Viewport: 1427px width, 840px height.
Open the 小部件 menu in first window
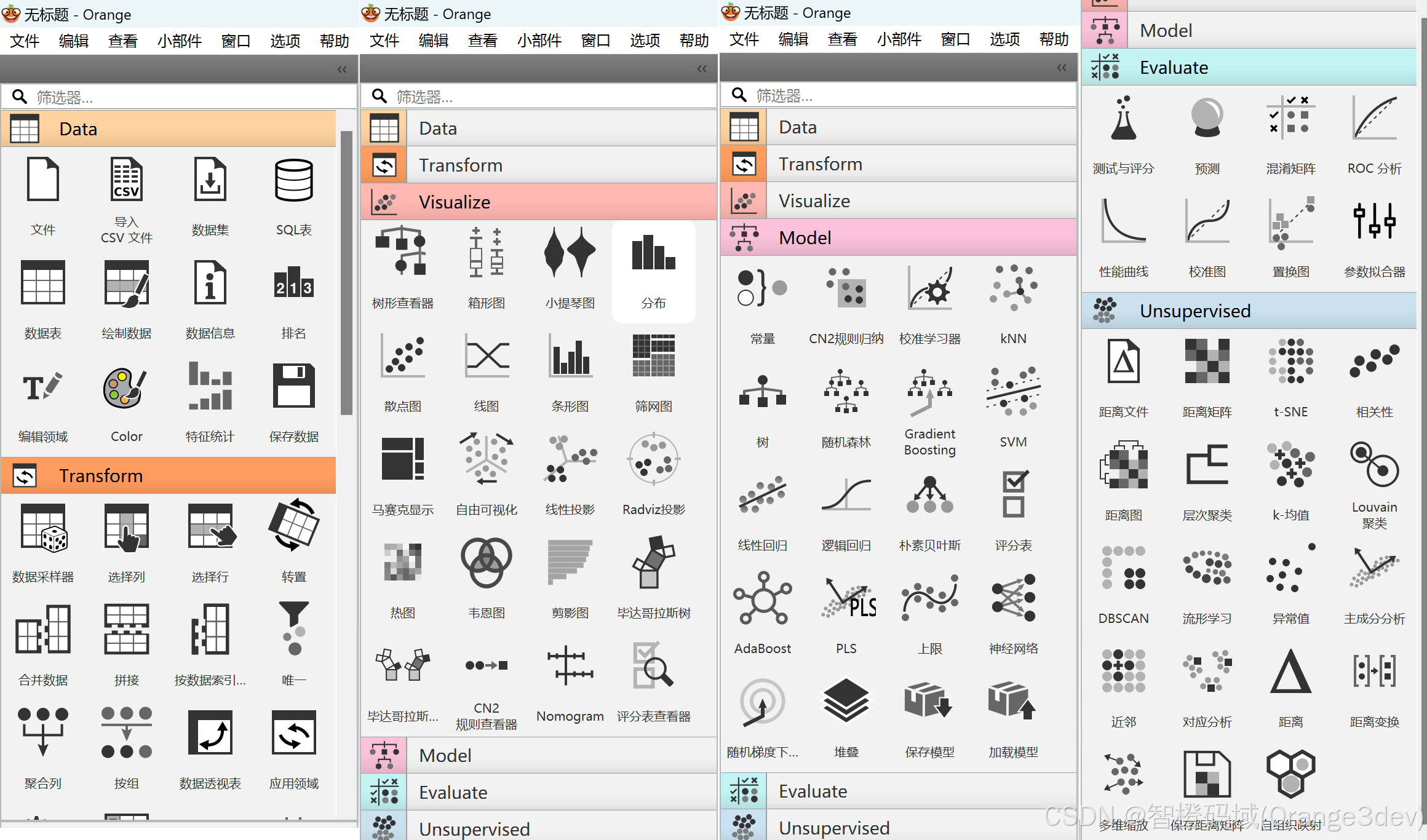[x=179, y=41]
